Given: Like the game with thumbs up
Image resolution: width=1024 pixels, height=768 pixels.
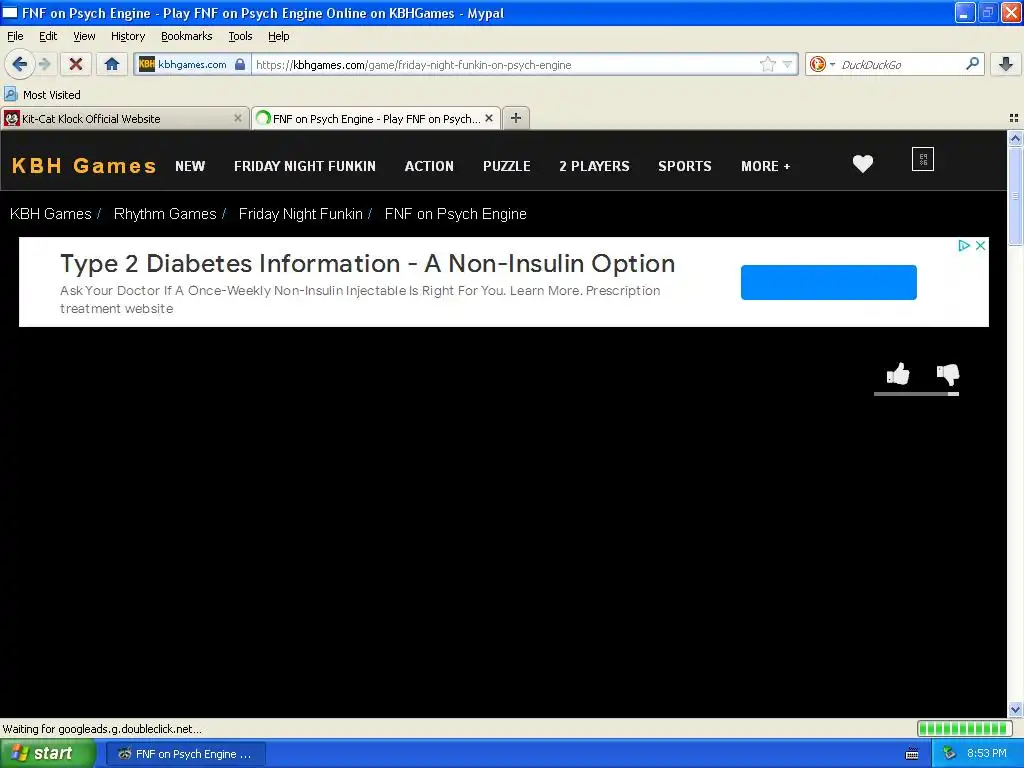Looking at the screenshot, I should click(898, 374).
